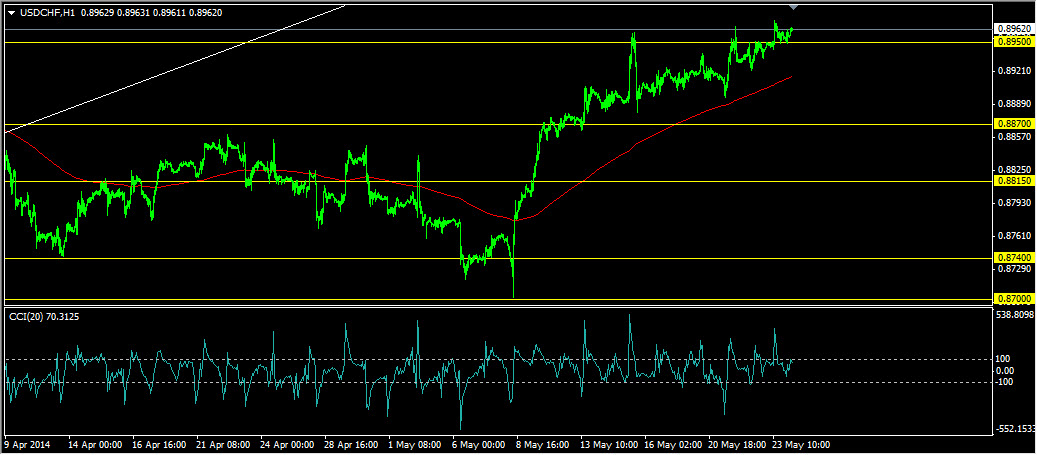The width and height of the screenshot is (1037, 455).
Task: Select the yellow 0.88150 price label
Action: tap(1013, 181)
